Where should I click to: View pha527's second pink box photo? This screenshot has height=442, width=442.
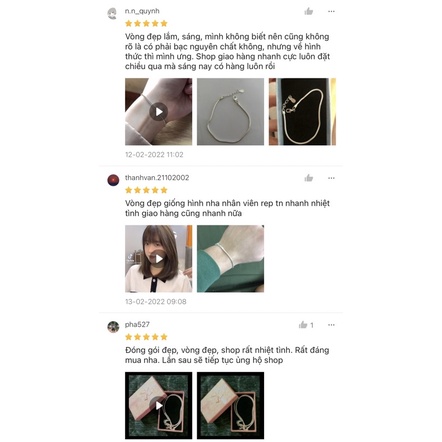tap(230, 405)
